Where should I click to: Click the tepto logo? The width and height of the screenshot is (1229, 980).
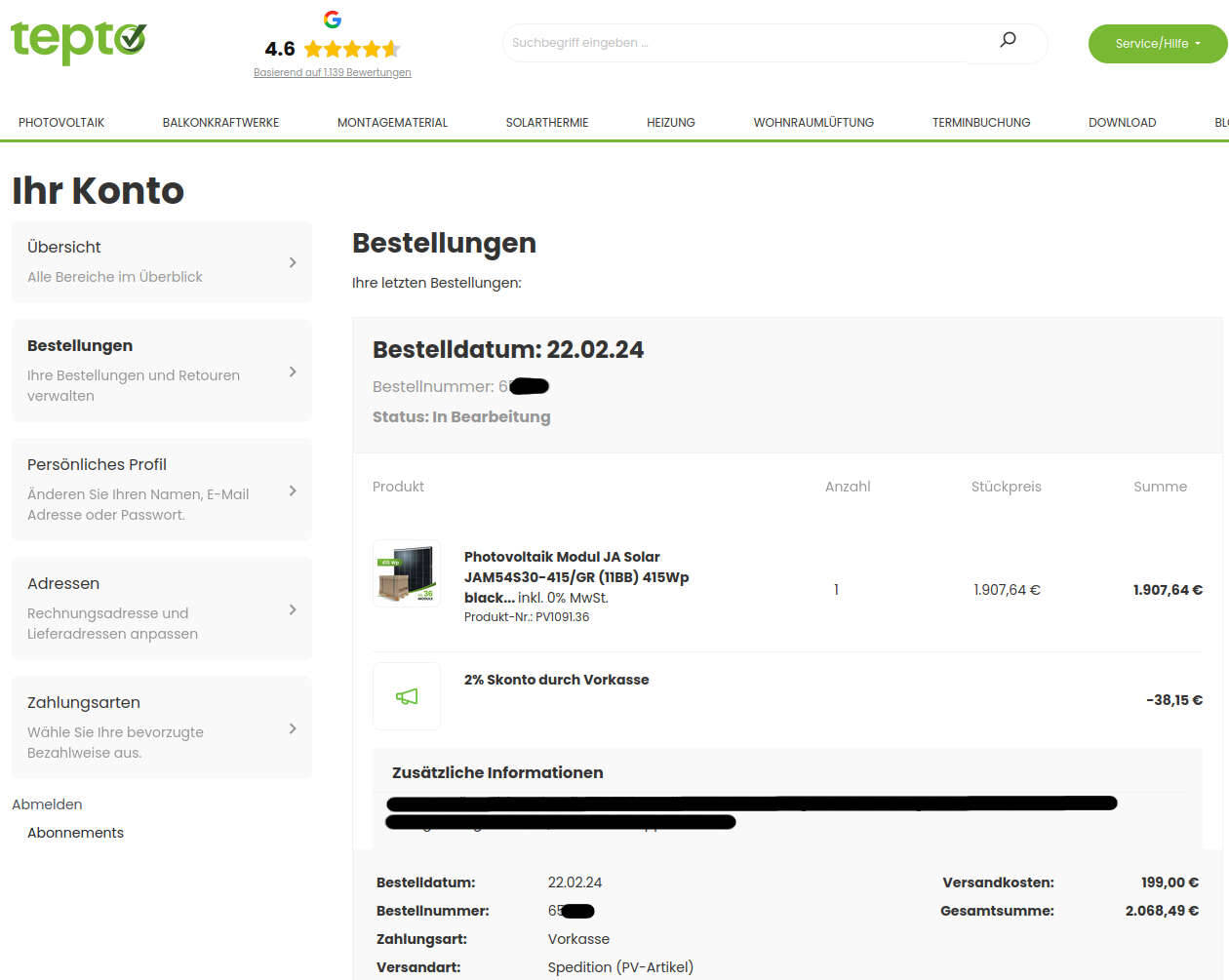point(78,42)
